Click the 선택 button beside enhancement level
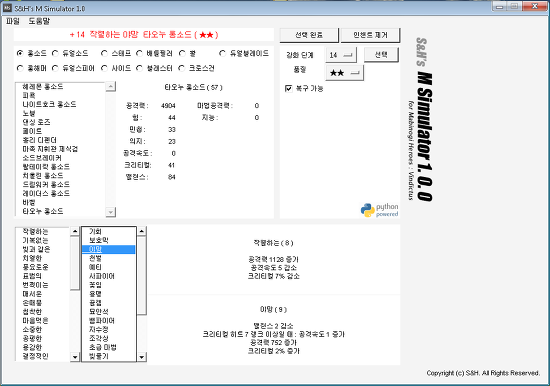This screenshot has height=386, width=550. (381, 55)
